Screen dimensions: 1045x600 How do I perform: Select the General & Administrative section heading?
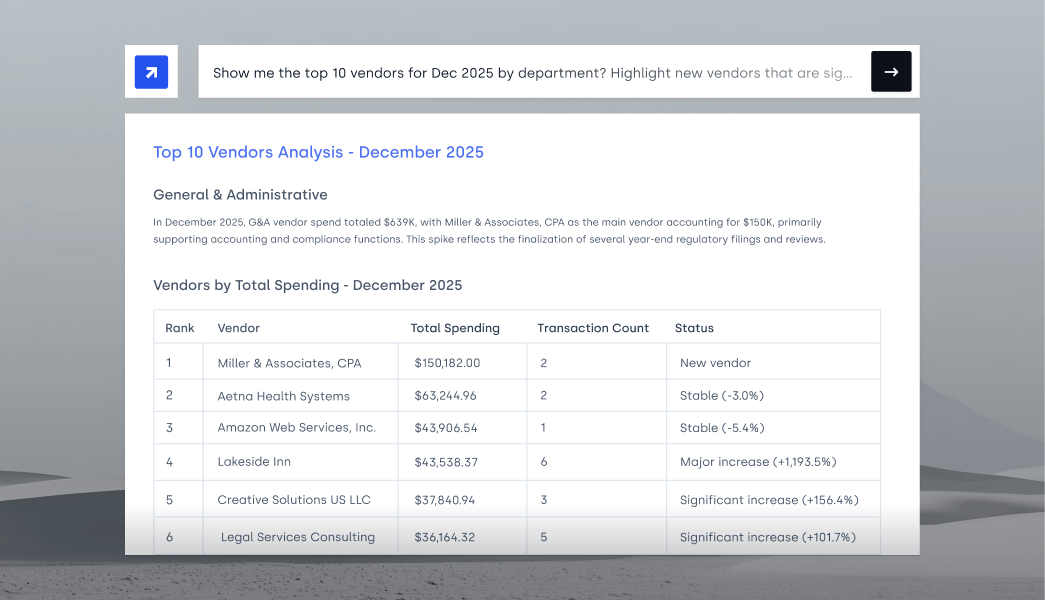click(240, 195)
